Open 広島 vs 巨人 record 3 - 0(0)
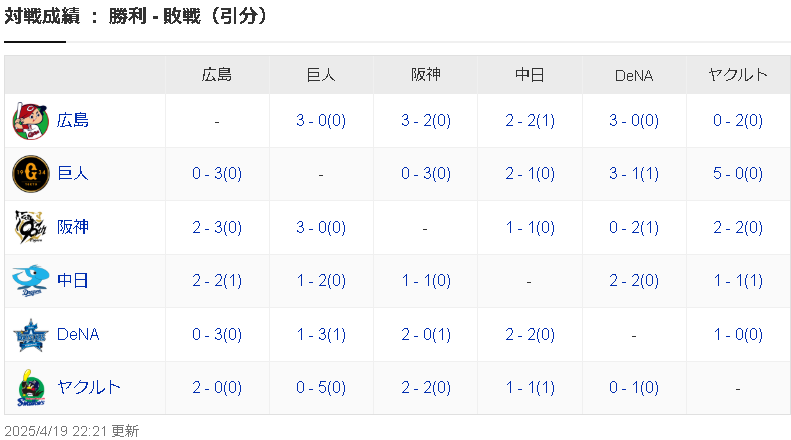The width and height of the screenshot is (791, 440). (321, 121)
